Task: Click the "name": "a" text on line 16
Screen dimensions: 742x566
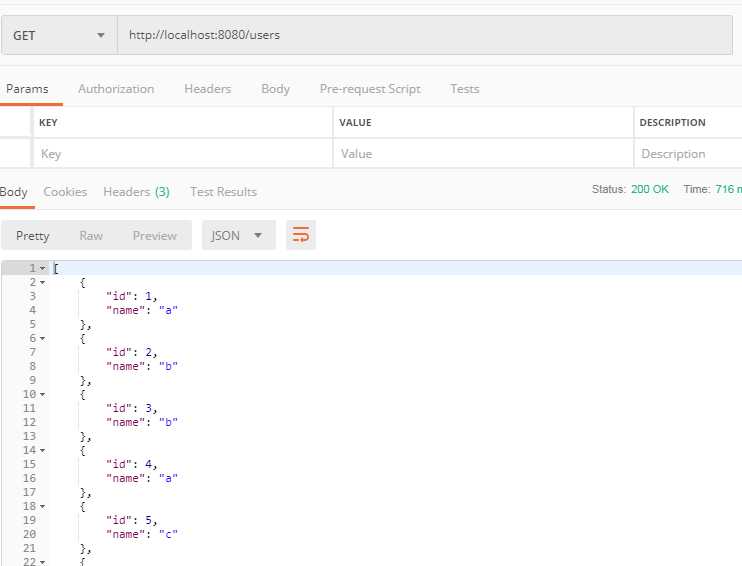Action: tap(141, 478)
